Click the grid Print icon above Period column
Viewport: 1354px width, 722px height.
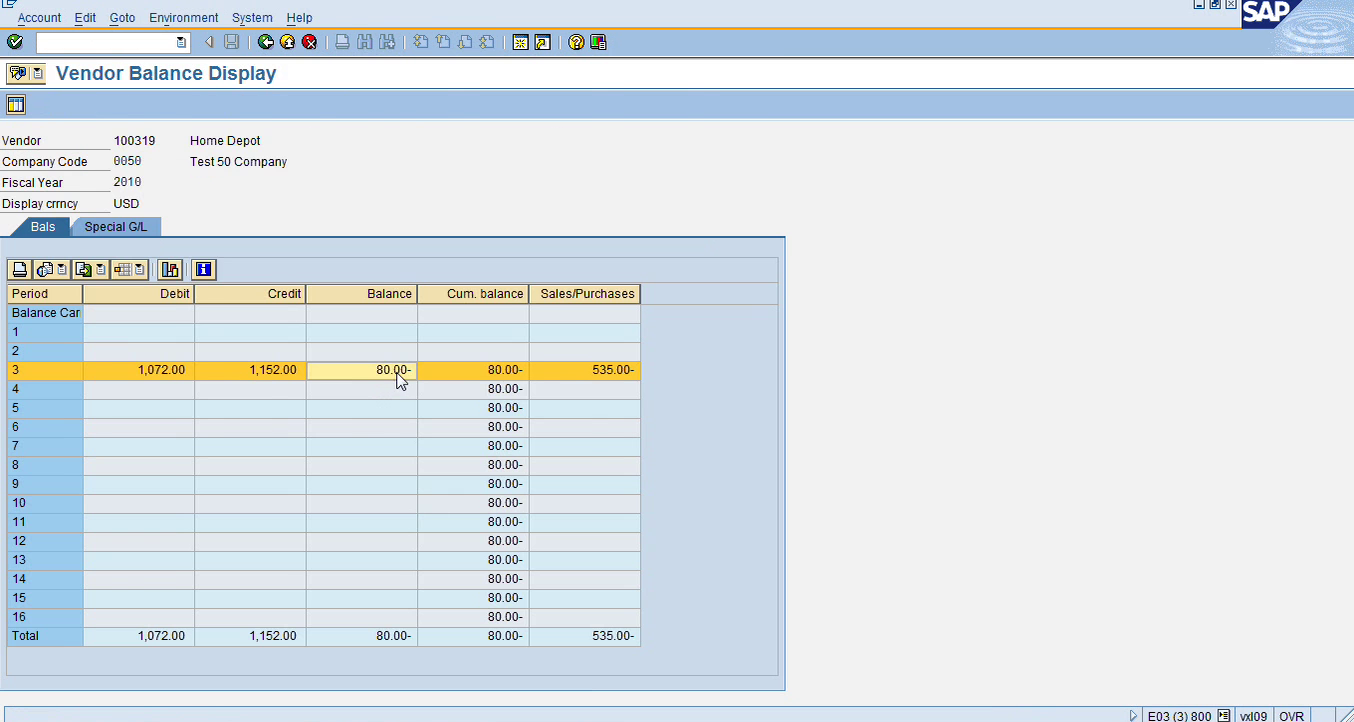[x=19, y=269]
